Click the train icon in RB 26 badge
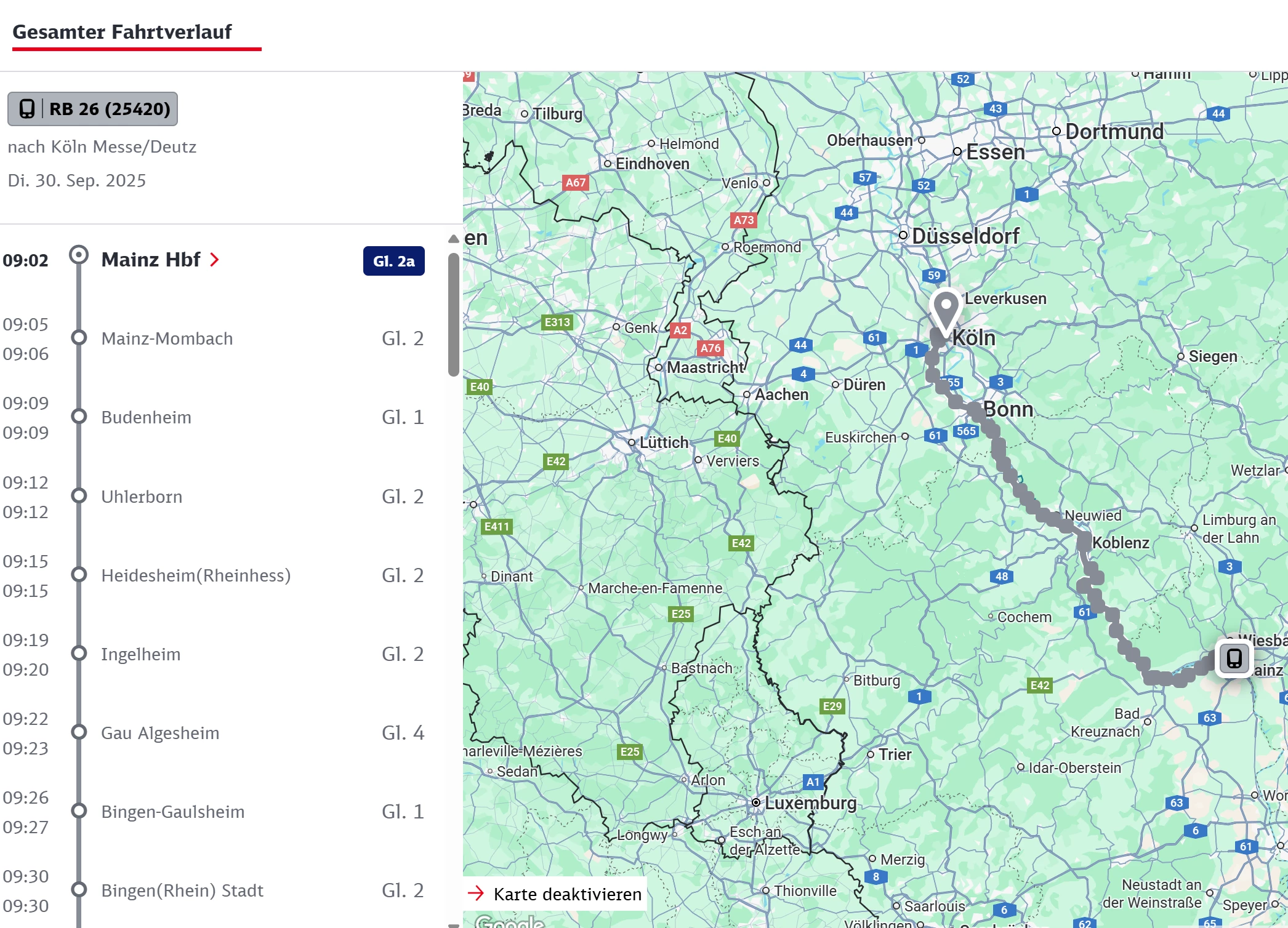The image size is (1288, 928). [x=26, y=109]
